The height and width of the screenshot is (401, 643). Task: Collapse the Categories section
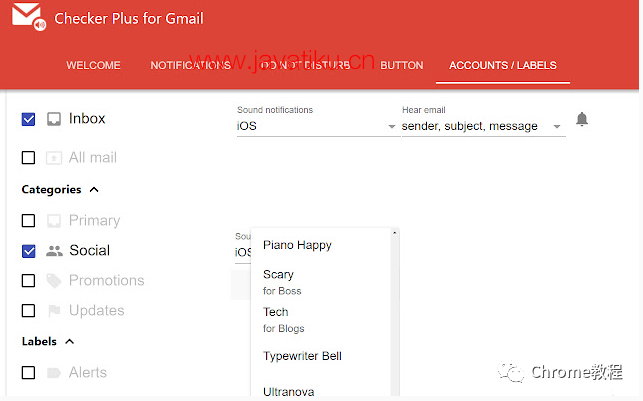tap(94, 189)
